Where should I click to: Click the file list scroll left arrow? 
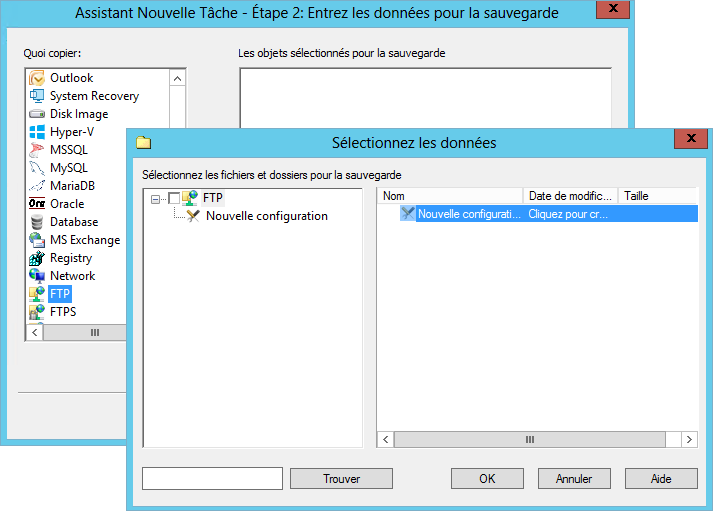[x=386, y=440]
